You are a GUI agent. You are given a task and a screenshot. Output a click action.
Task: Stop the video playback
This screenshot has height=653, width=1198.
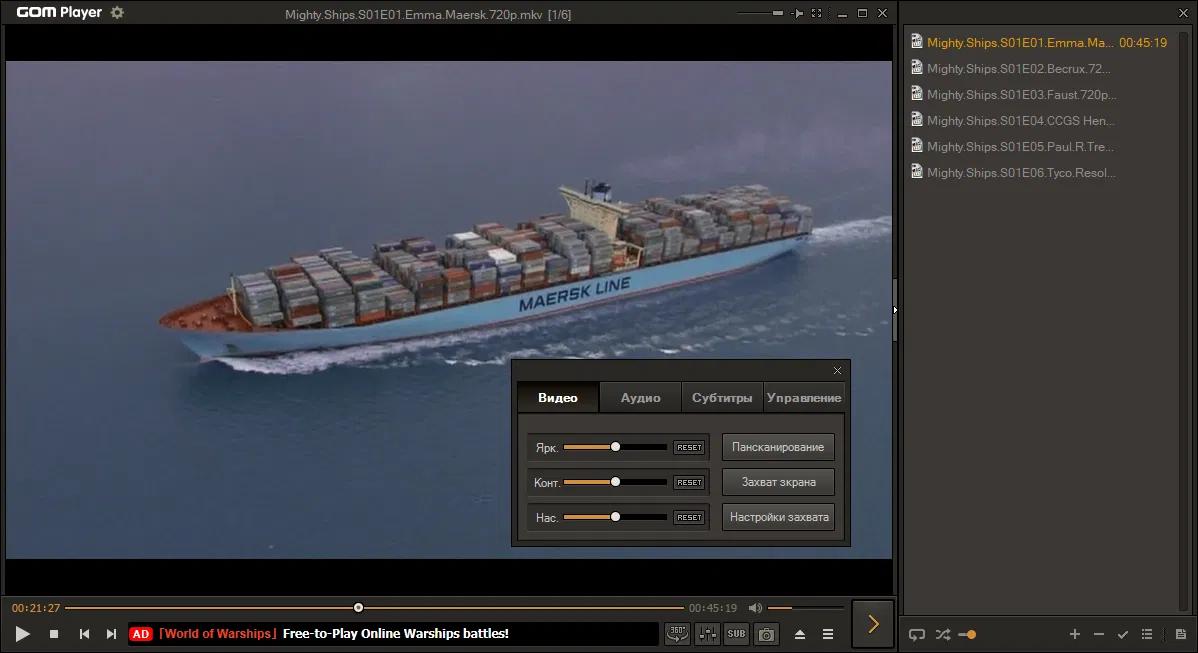(53, 634)
